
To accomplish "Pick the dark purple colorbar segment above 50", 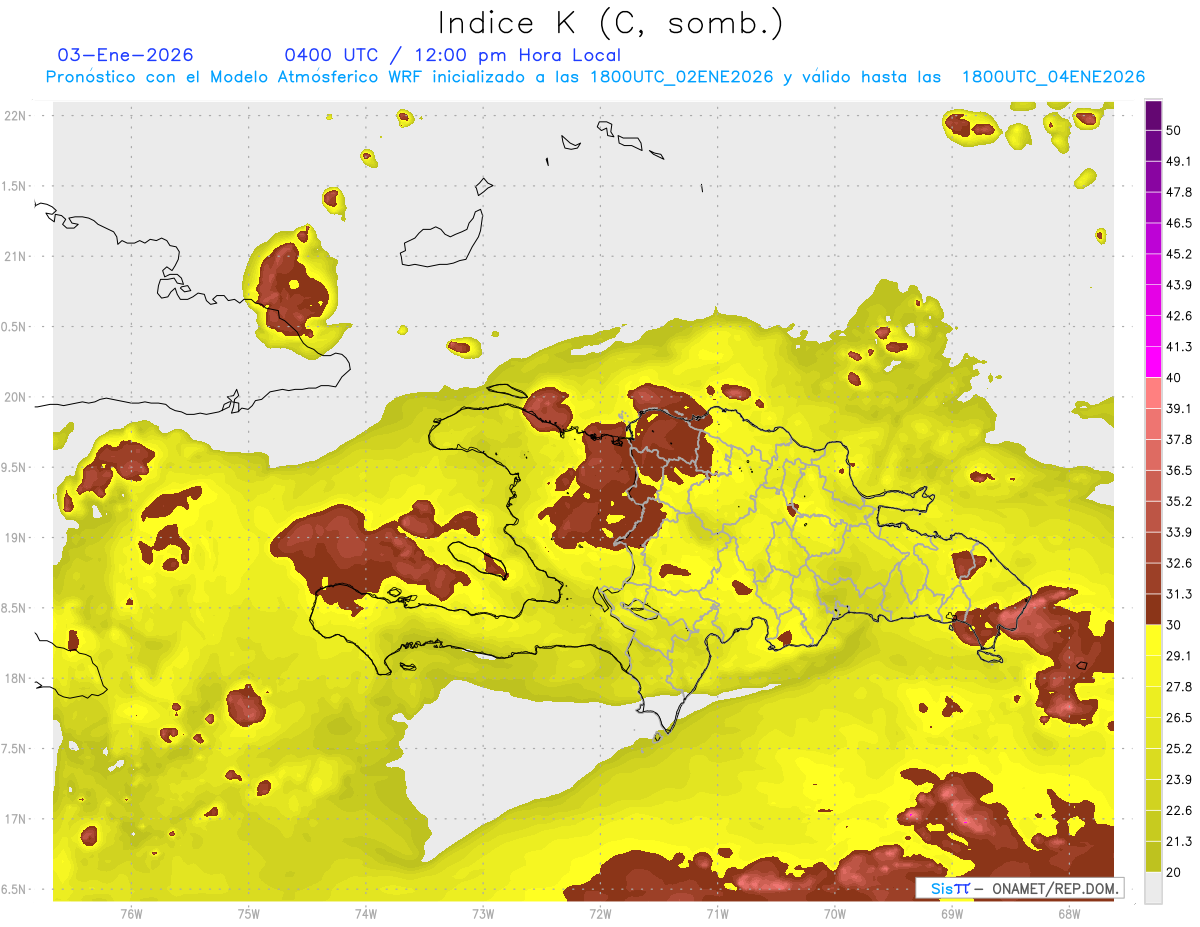I will 1153,116.
